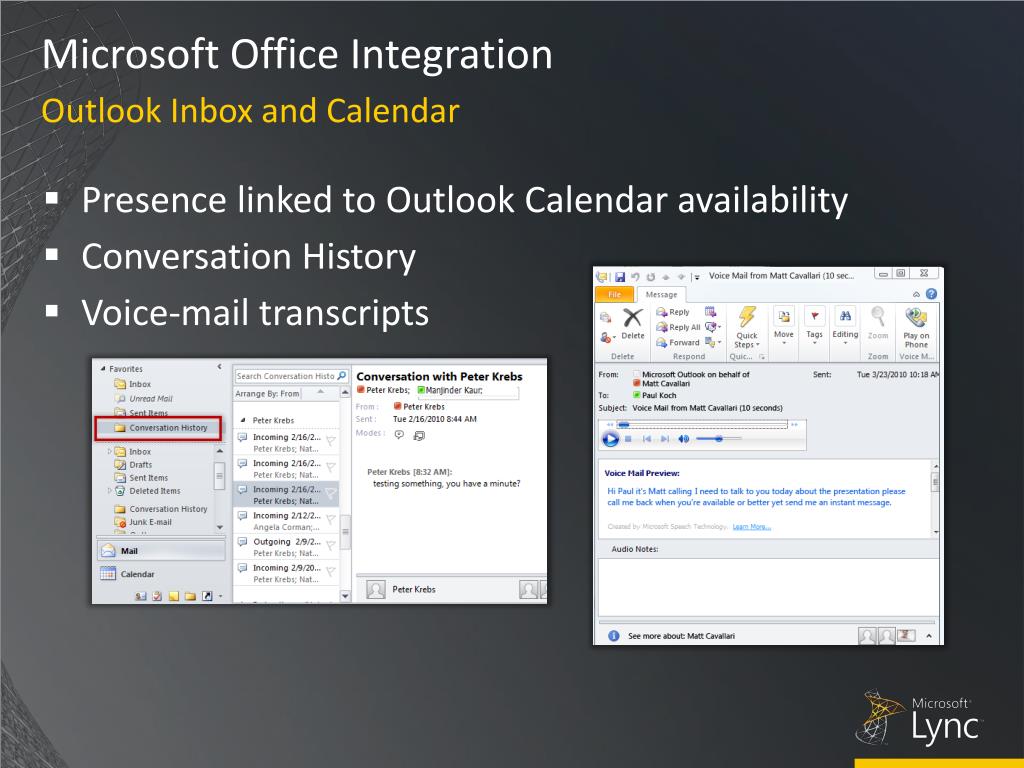Screen dimensions: 1024x768
Task: Minimize the navigation pane chevron
Action: pyautogui.click(x=219, y=367)
